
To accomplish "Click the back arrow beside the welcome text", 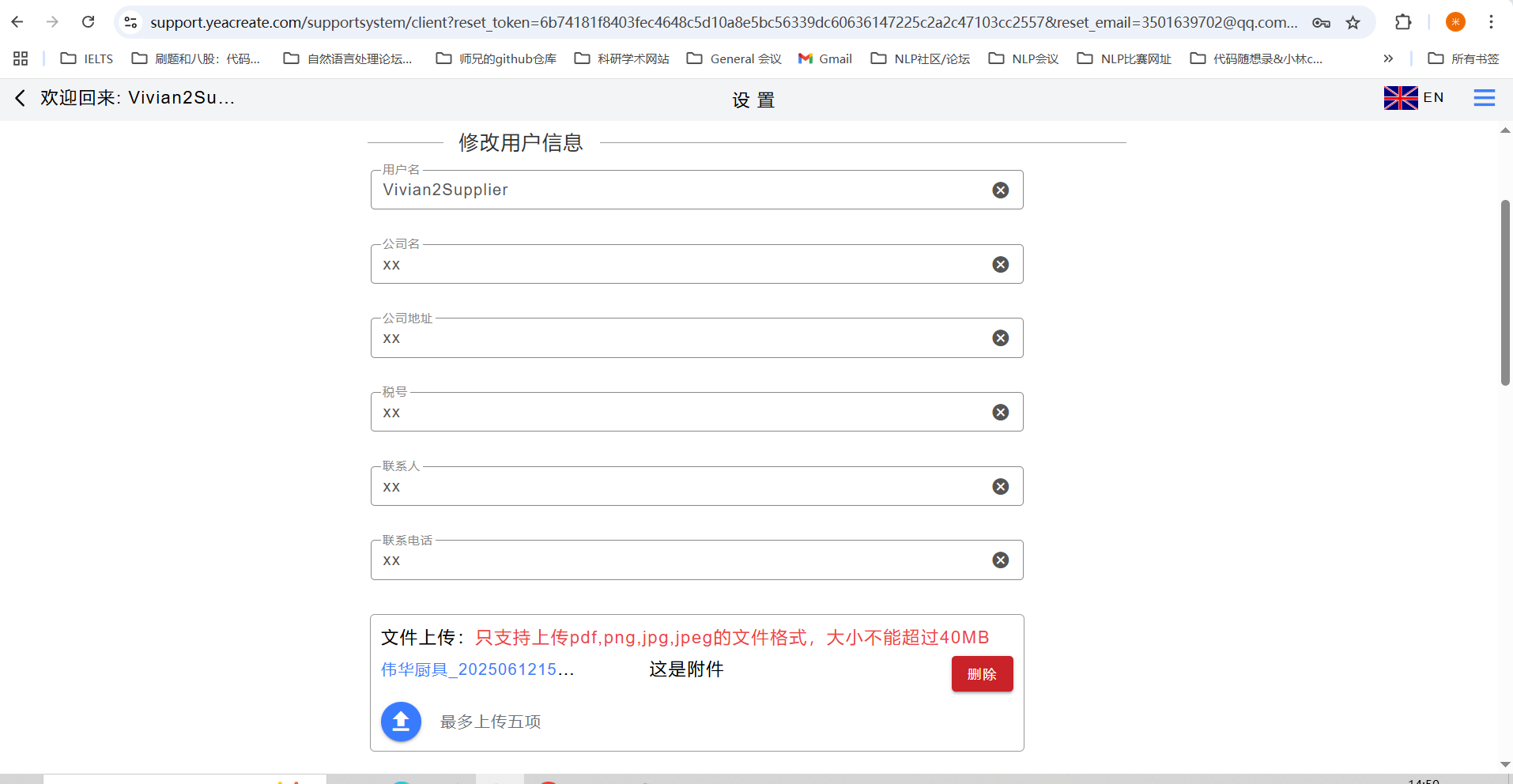I will pyautogui.click(x=21, y=98).
